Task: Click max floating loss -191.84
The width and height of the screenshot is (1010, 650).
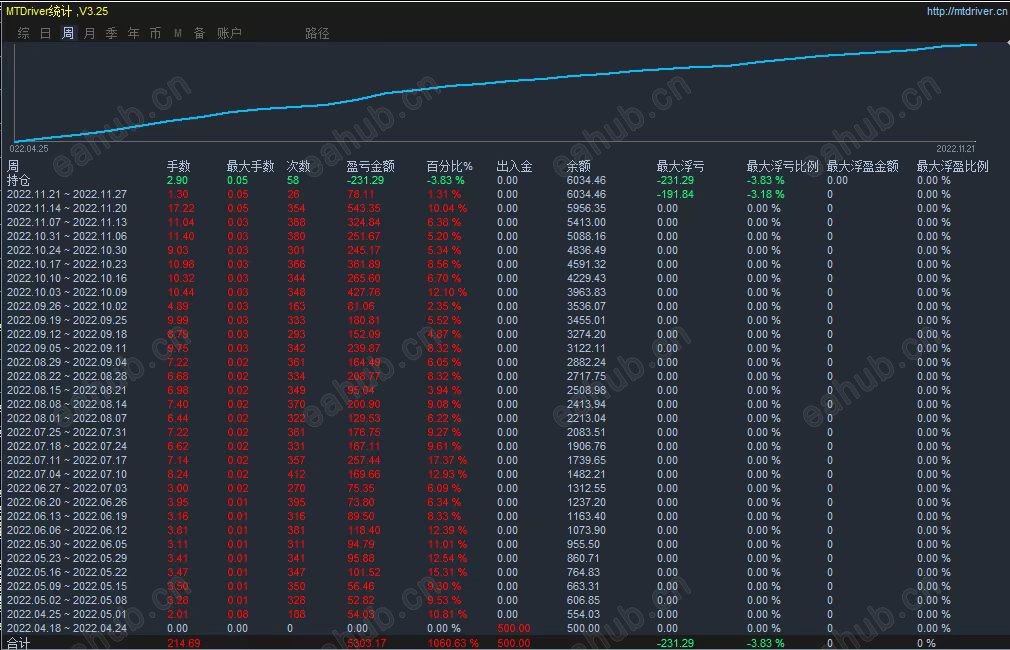Action: (676, 194)
